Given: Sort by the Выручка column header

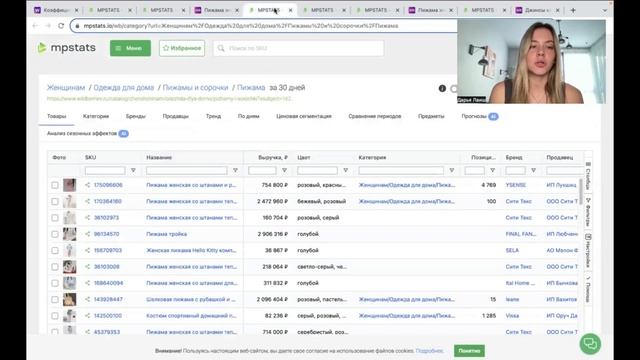Looking at the screenshot, I should point(273,157).
